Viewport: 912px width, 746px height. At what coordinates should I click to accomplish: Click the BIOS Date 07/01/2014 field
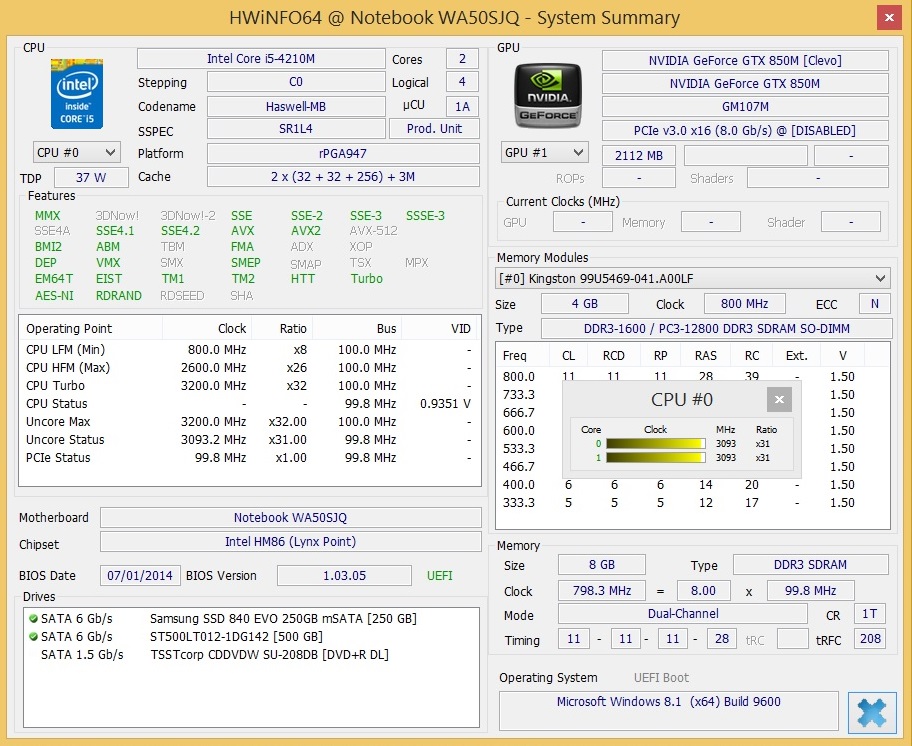140,576
